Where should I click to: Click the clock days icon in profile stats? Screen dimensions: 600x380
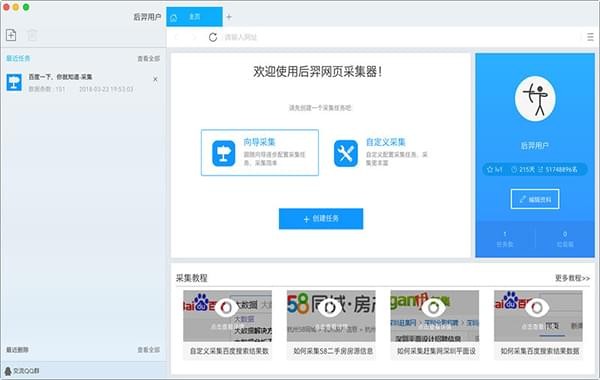point(514,169)
